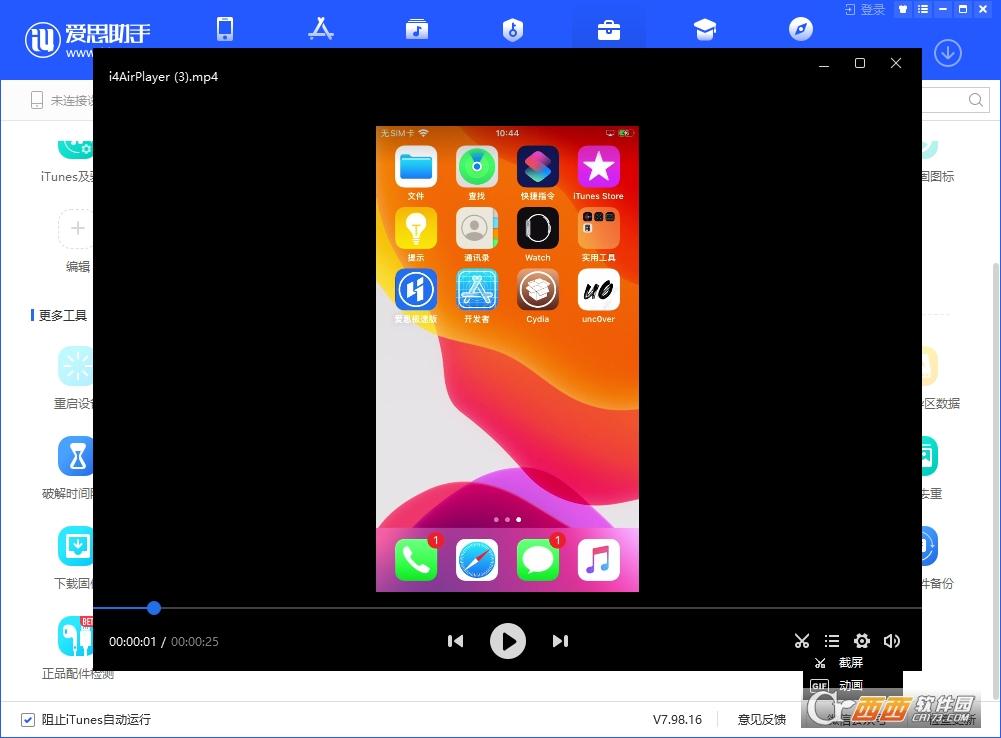1001x738 pixels.
Task: Go back to the previous video track
Action: tap(455, 641)
